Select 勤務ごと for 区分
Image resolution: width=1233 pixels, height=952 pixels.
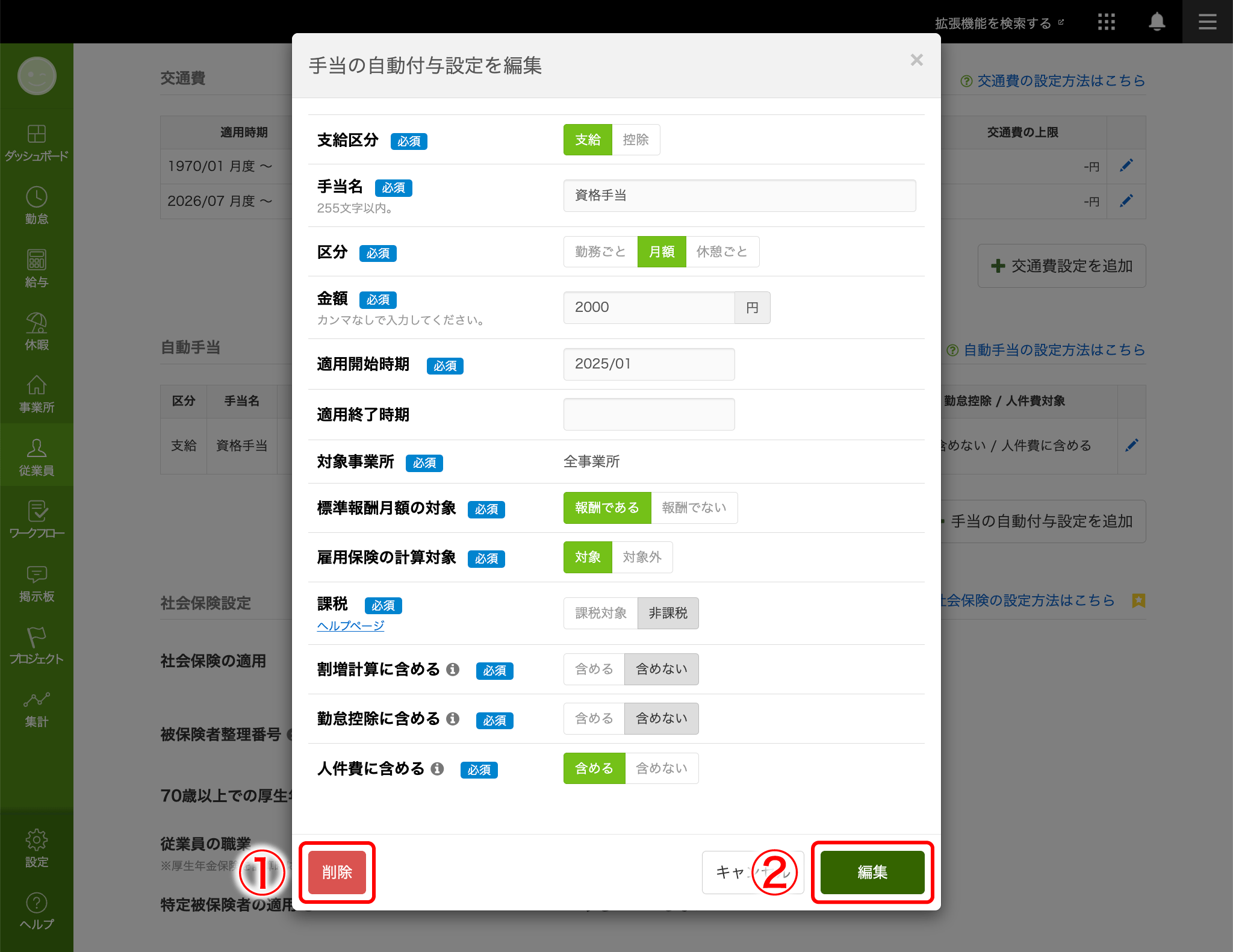(600, 252)
